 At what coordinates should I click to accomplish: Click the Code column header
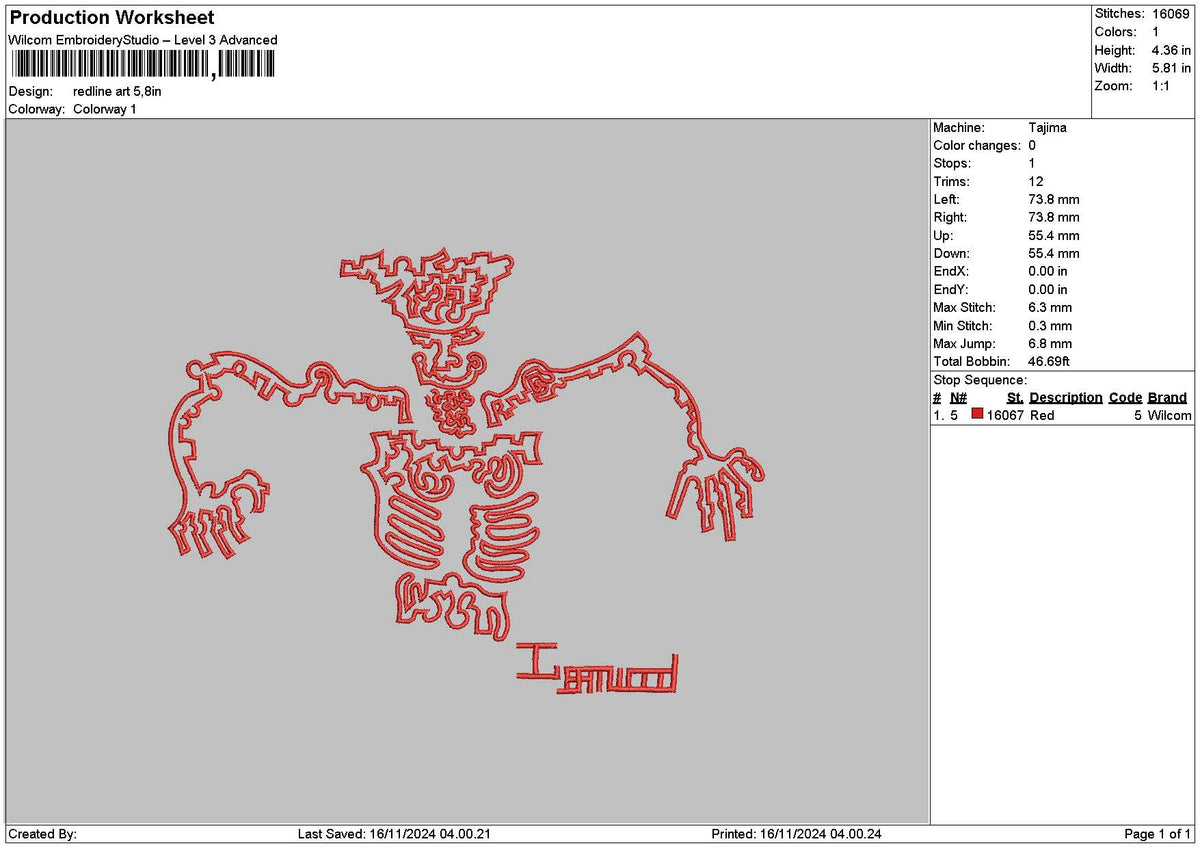pos(1126,398)
